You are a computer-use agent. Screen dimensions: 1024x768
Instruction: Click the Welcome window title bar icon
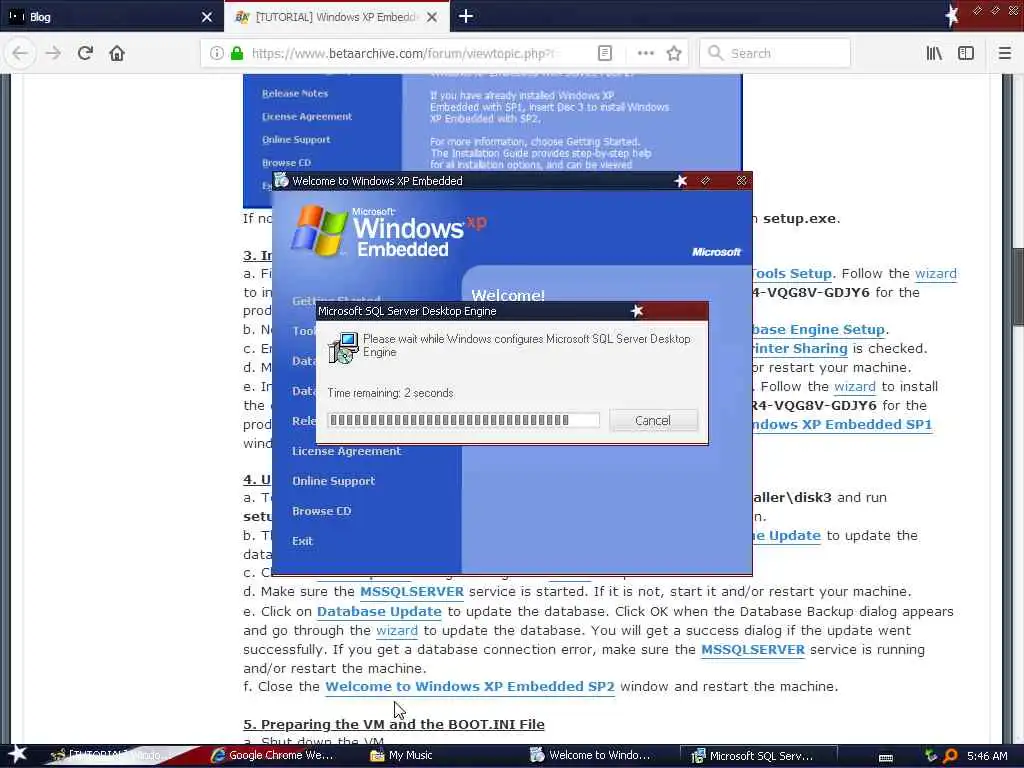click(x=281, y=180)
